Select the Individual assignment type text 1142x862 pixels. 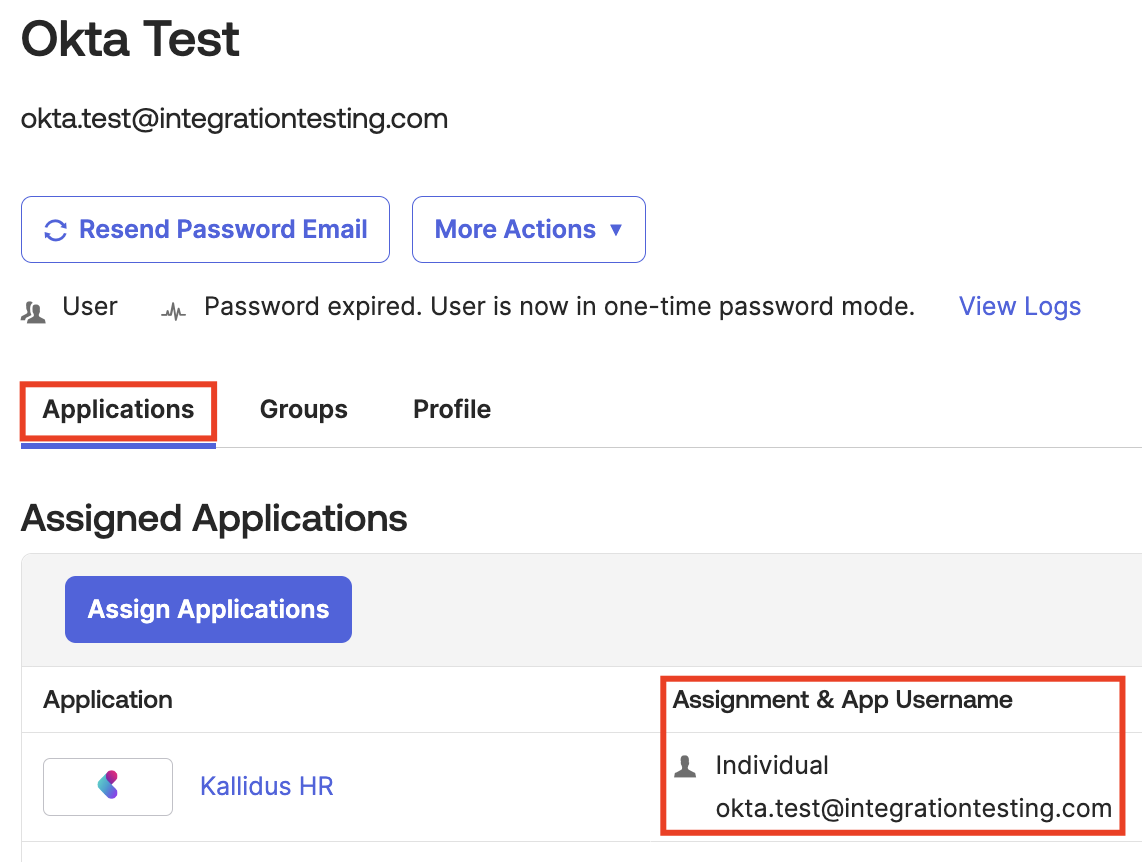click(x=772, y=766)
